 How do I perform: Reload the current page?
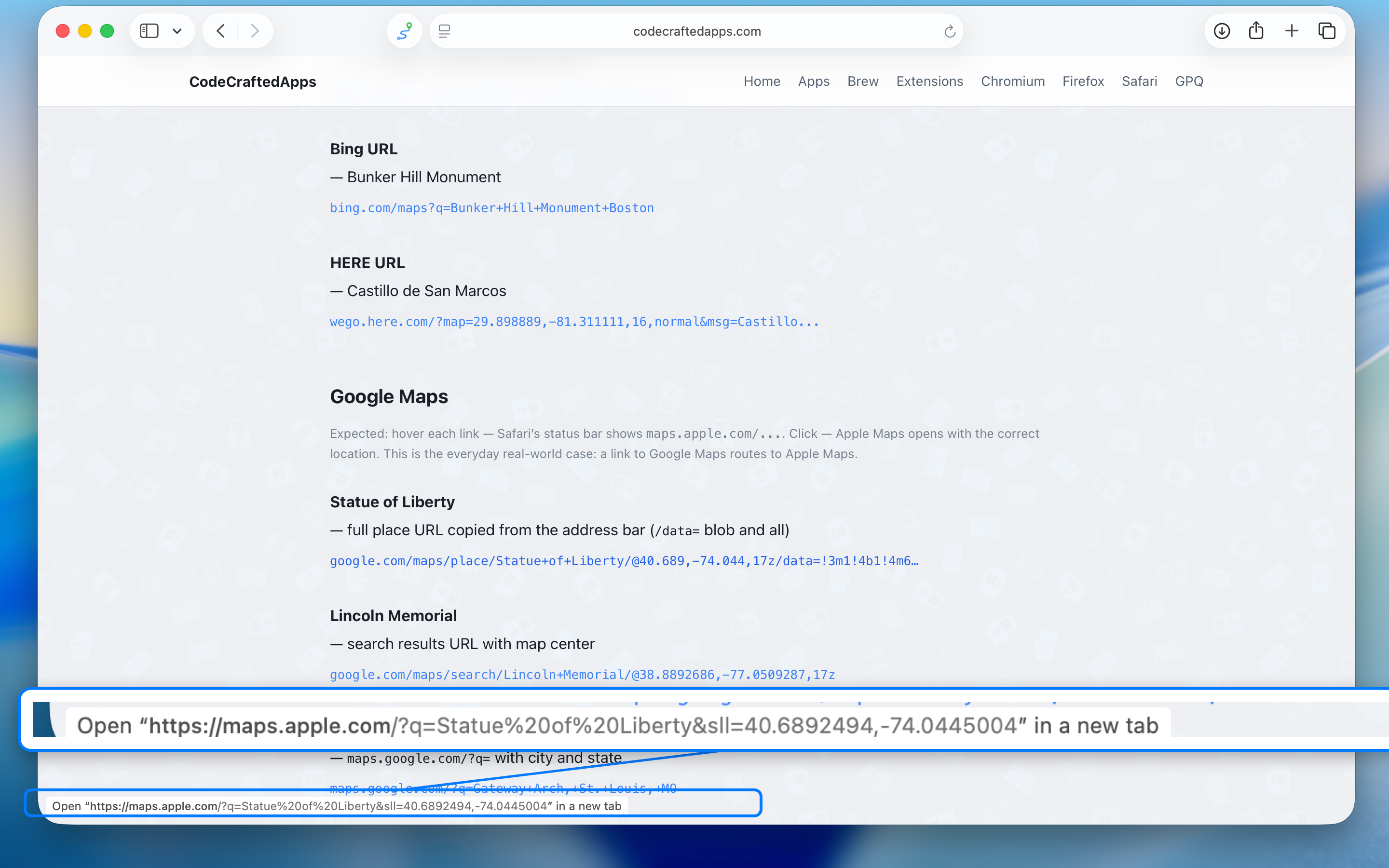(949, 31)
